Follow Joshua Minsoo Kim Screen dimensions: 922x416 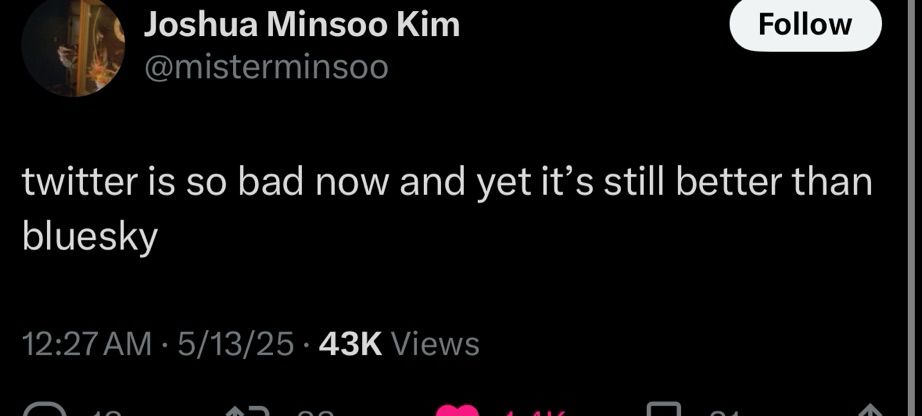pos(805,25)
